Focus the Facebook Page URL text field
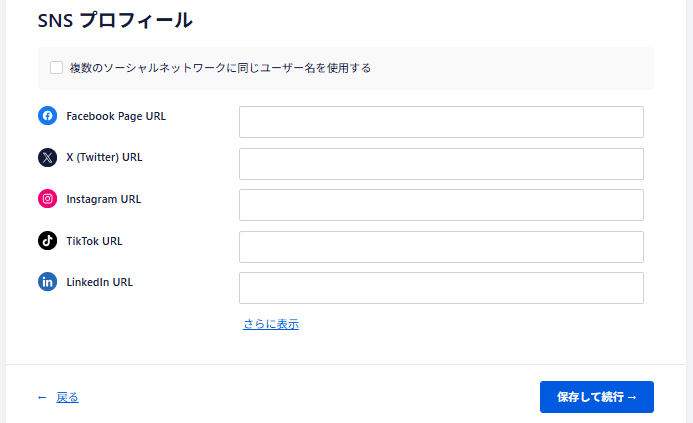The height and width of the screenshot is (423, 693). click(x=441, y=122)
